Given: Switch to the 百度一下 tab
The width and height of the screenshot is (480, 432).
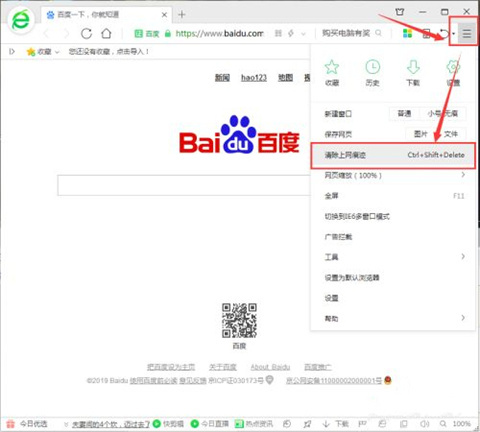Looking at the screenshot, I should pos(105,15).
